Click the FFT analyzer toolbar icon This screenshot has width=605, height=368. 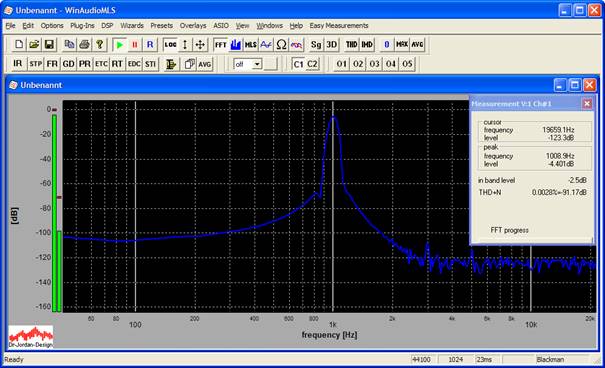tap(220, 45)
